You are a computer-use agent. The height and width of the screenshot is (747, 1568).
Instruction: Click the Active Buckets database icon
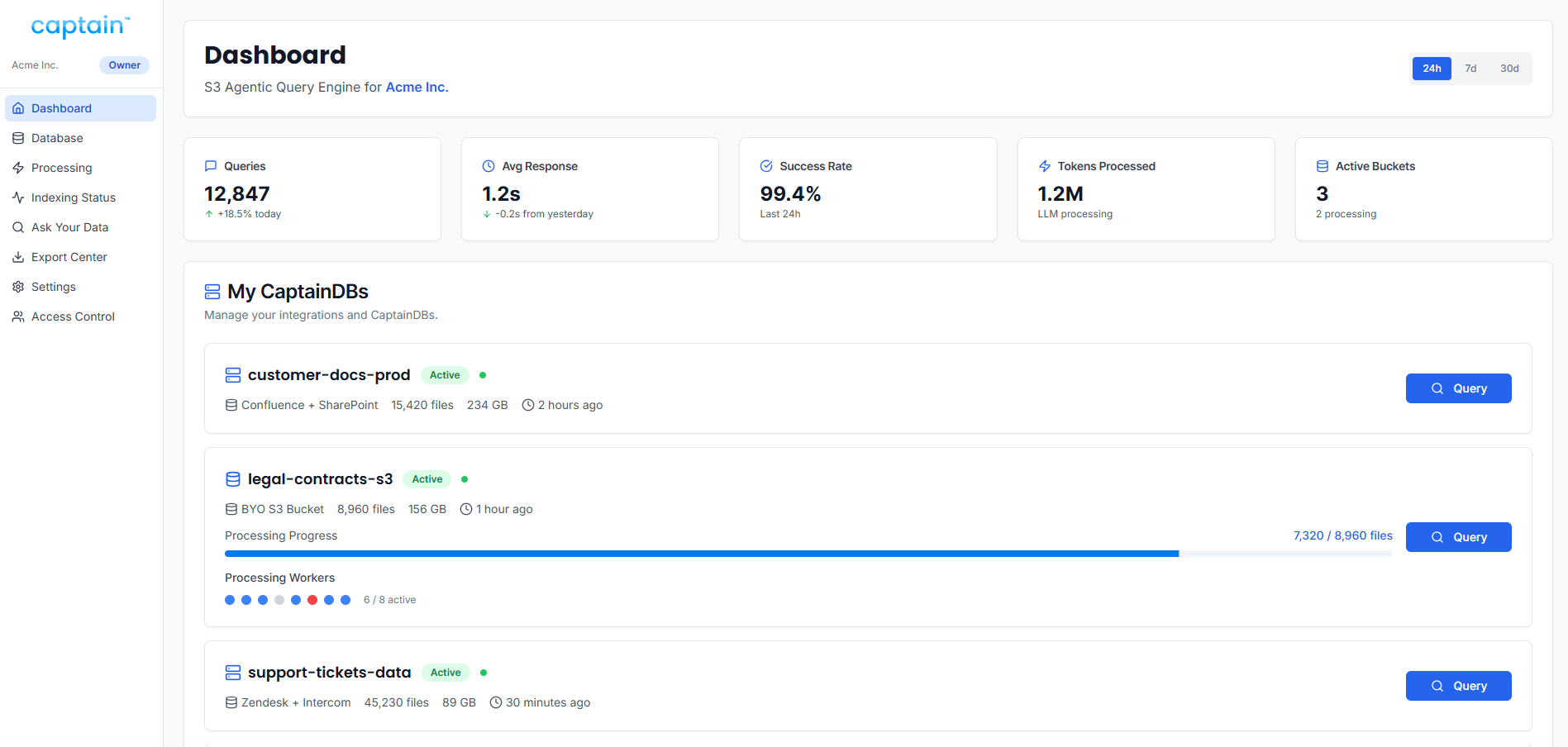tap(1323, 166)
